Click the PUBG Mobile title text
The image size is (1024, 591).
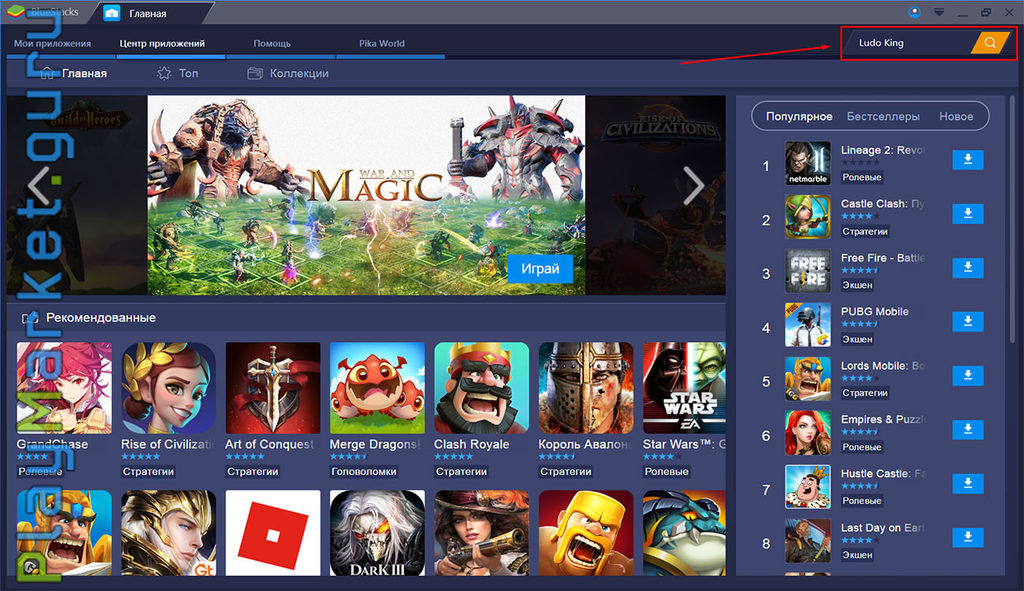(874, 311)
